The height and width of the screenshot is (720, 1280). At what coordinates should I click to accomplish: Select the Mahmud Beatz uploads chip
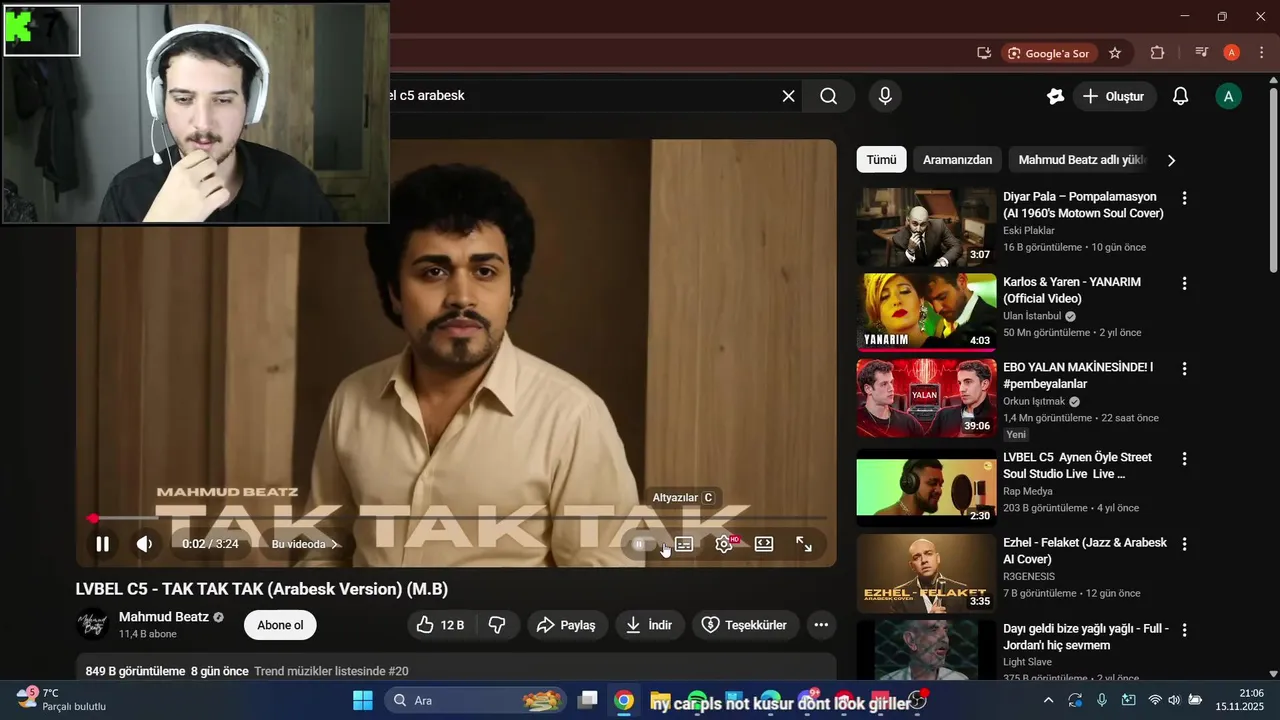[1081, 160]
